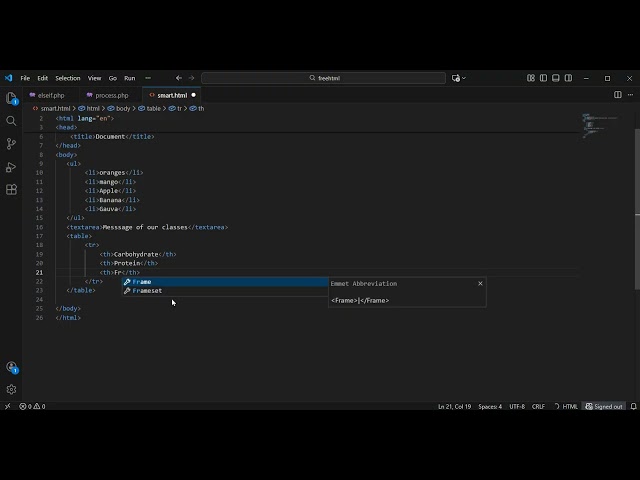Viewport: 640px width, 480px height.
Task: Place cursor on line 19 Carbohydrate
Action: pyautogui.click(x=136, y=254)
